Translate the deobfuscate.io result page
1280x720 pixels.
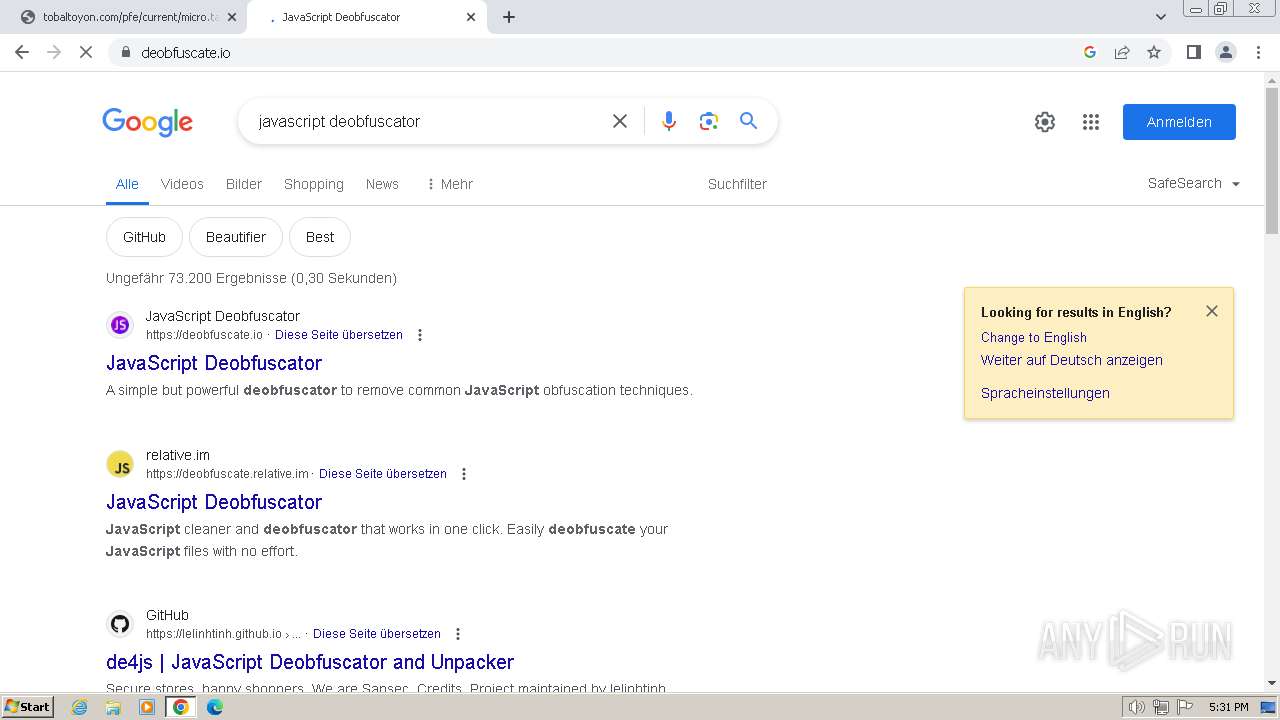pos(339,335)
